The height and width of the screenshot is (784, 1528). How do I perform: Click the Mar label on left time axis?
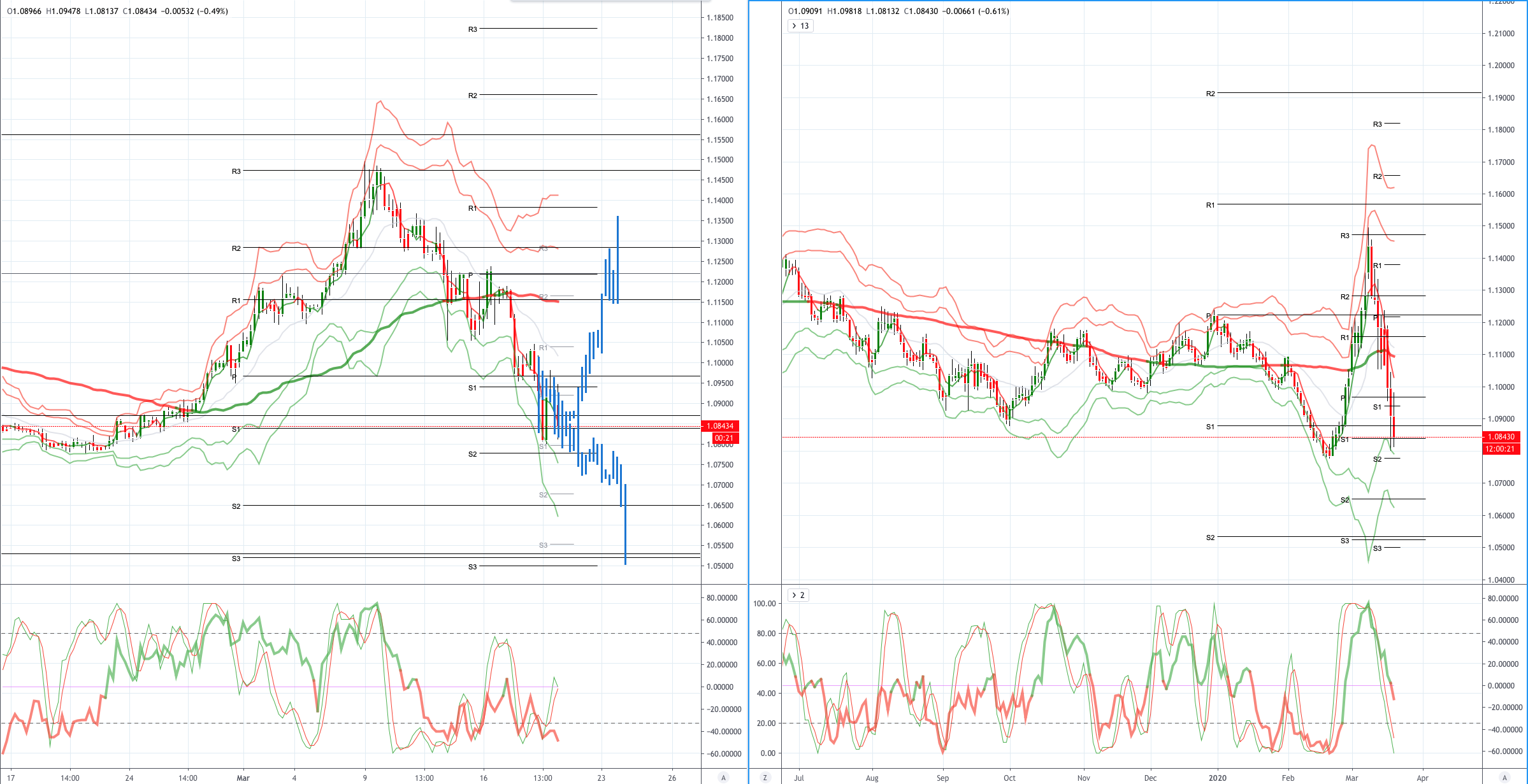coord(243,778)
